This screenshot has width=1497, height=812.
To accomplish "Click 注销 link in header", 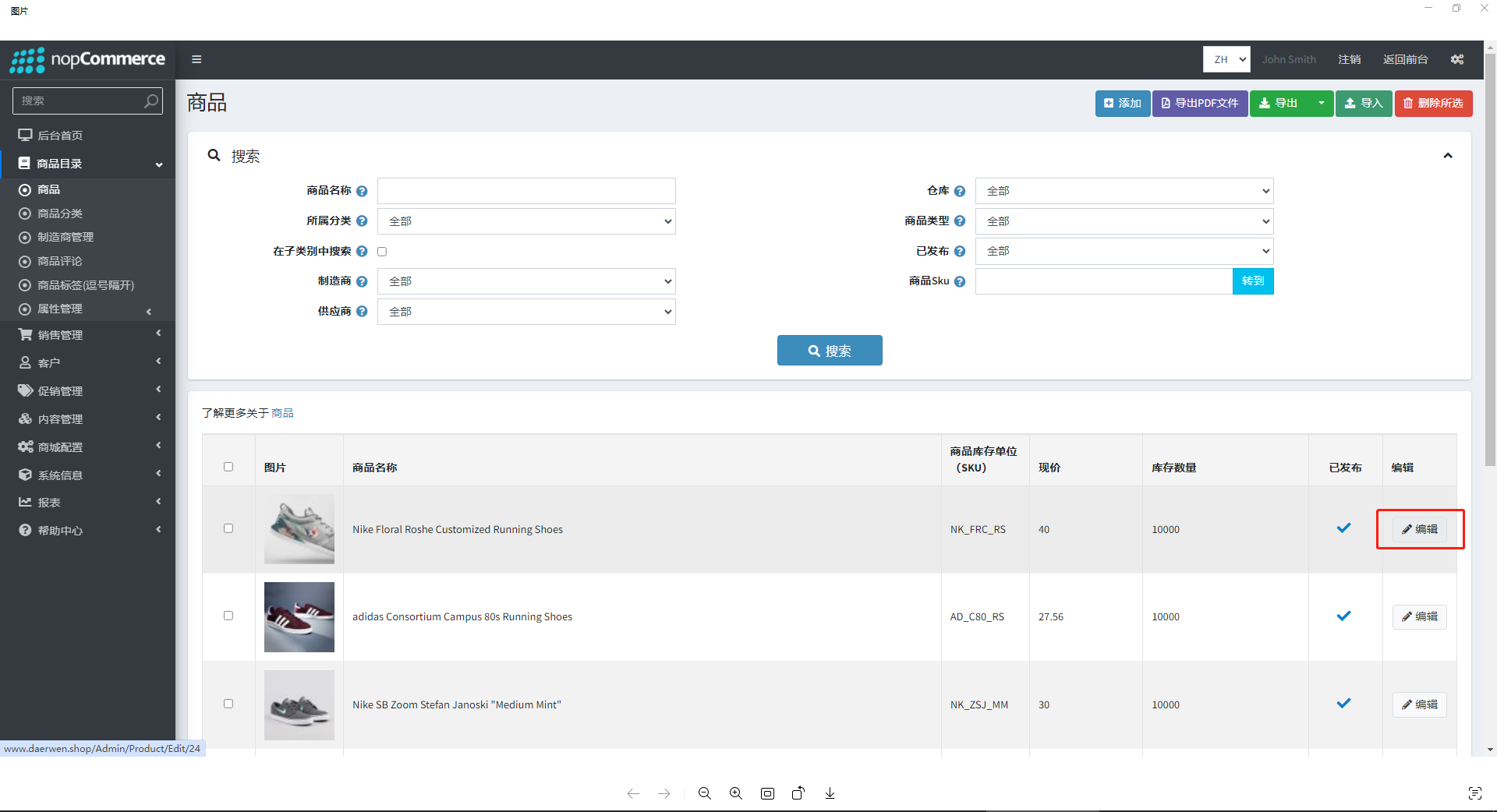I will click(1350, 59).
